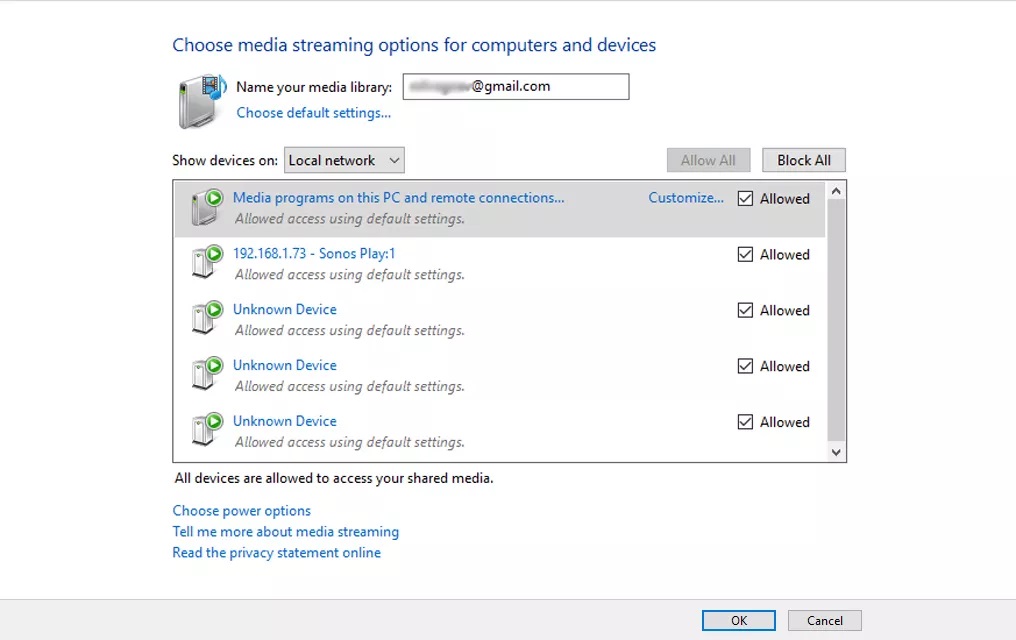
Task: Open the Choose power options link
Action: [x=242, y=511]
